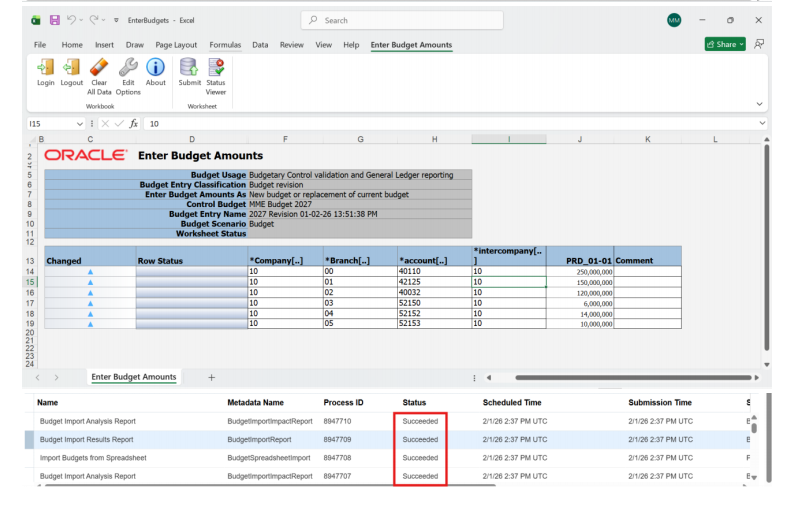Submit the budget with the Submit icon
The height and width of the screenshot is (519, 792).
tap(189, 68)
